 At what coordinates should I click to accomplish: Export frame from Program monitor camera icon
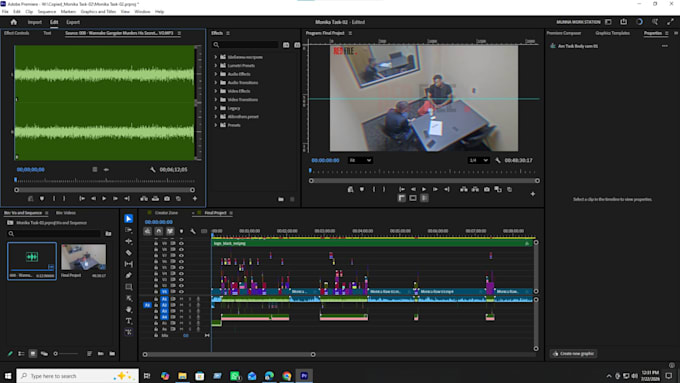point(487,190)
